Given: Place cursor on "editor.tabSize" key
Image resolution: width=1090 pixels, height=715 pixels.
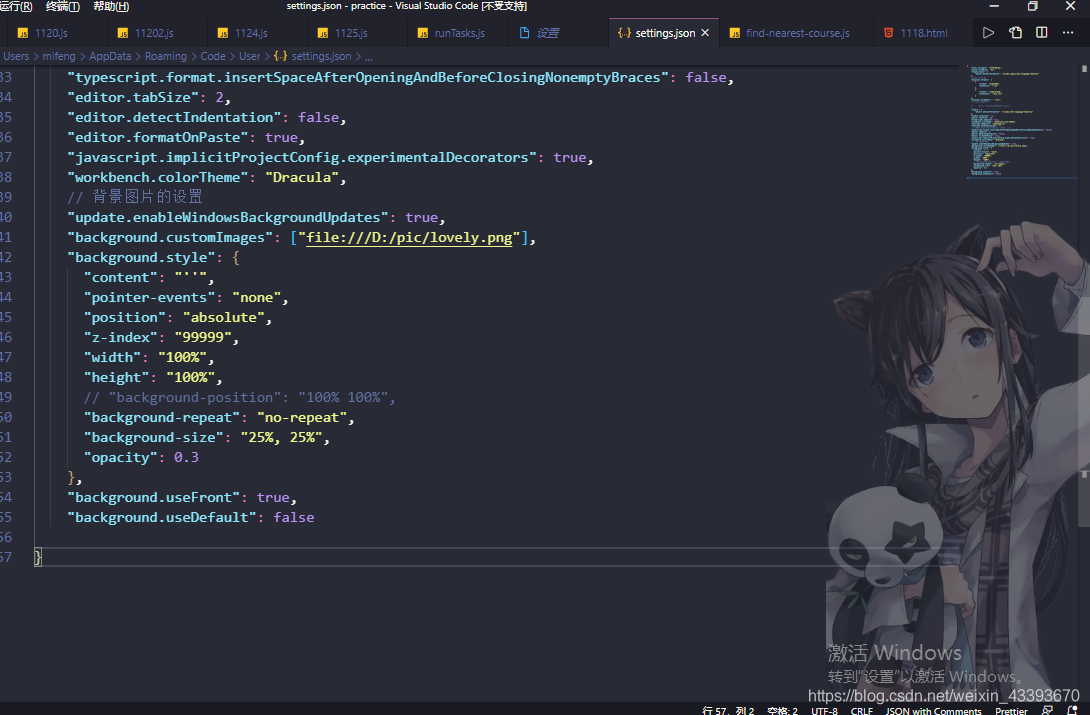Looking at the screenshot, I should point(135,97).
